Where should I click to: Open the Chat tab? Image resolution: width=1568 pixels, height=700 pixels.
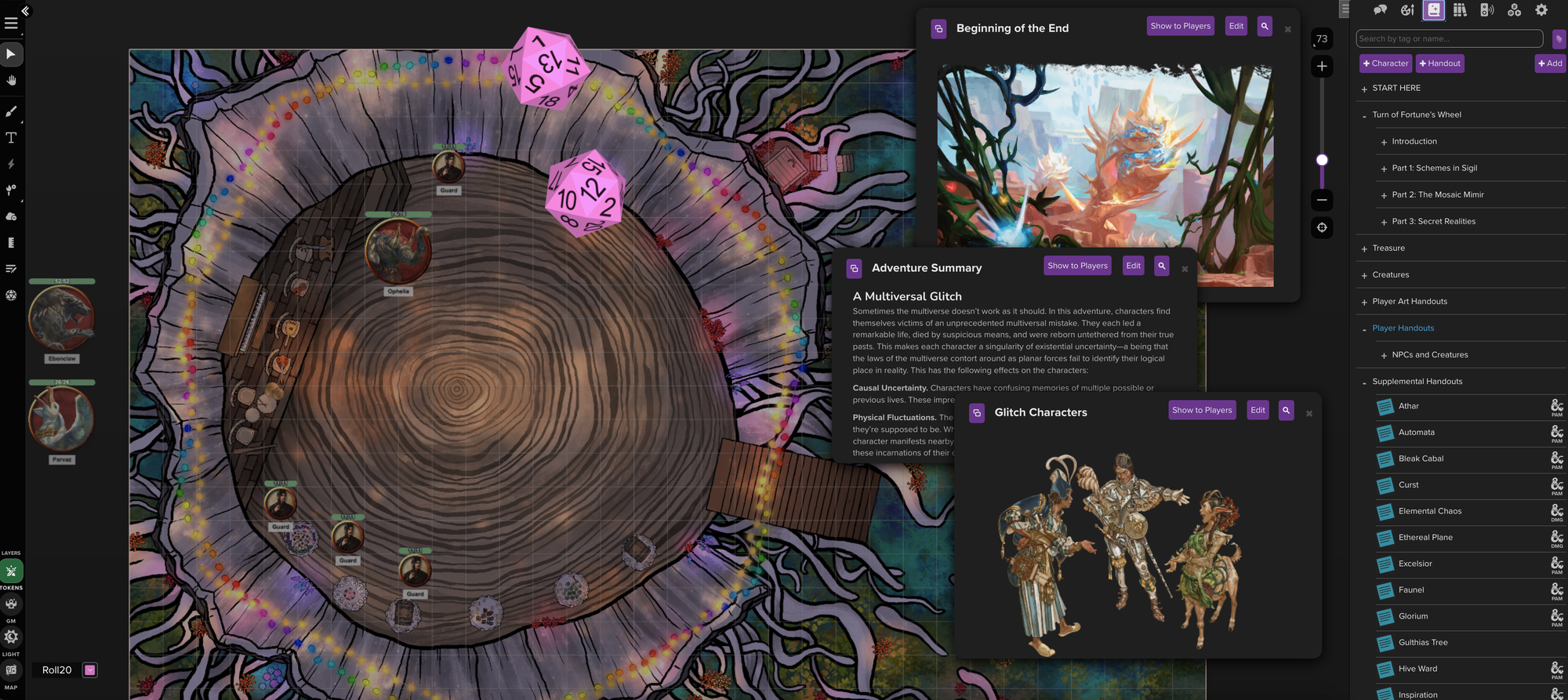point(1381,10)
